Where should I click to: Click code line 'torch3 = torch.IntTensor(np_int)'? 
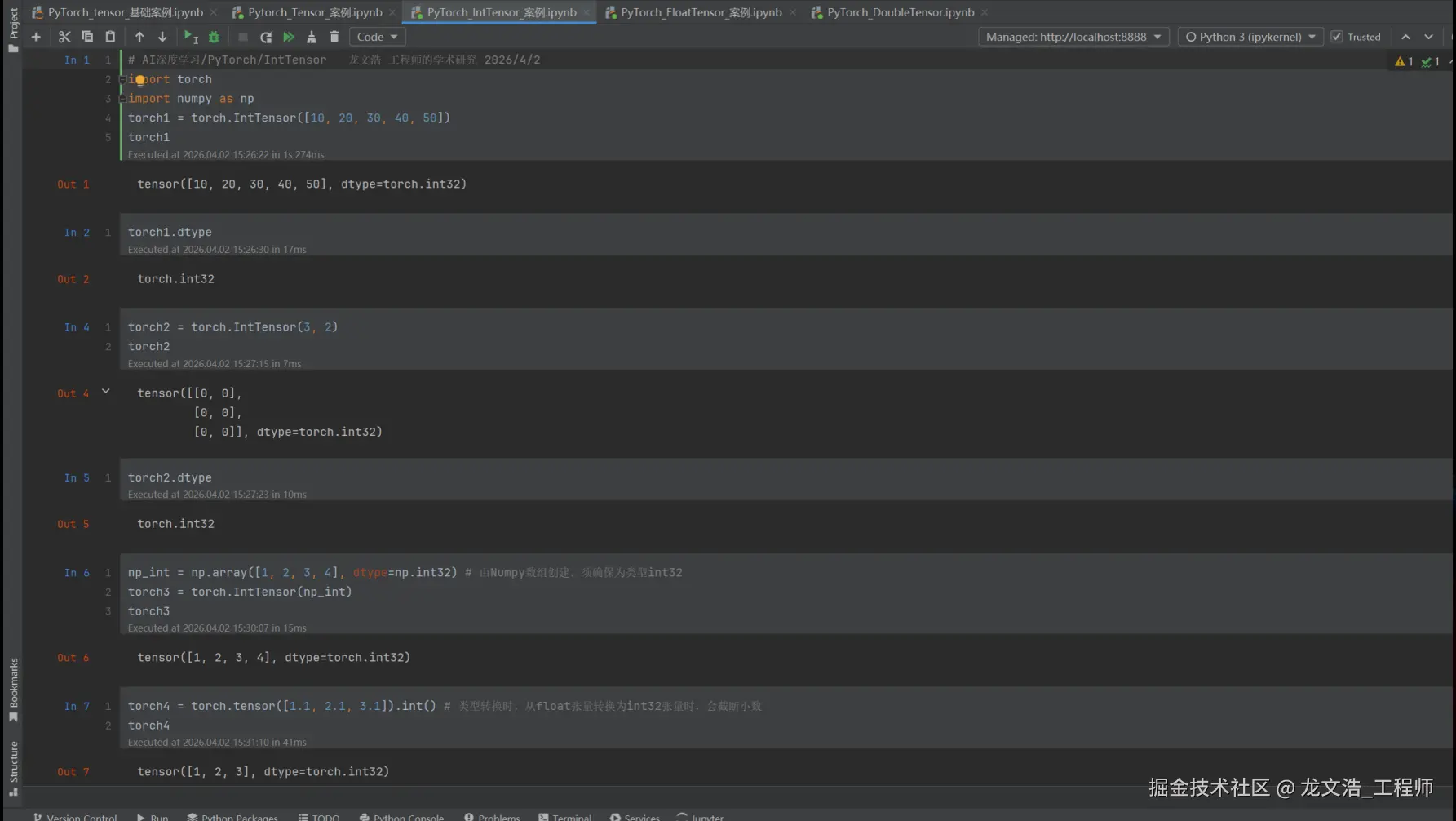coord(240,592)
